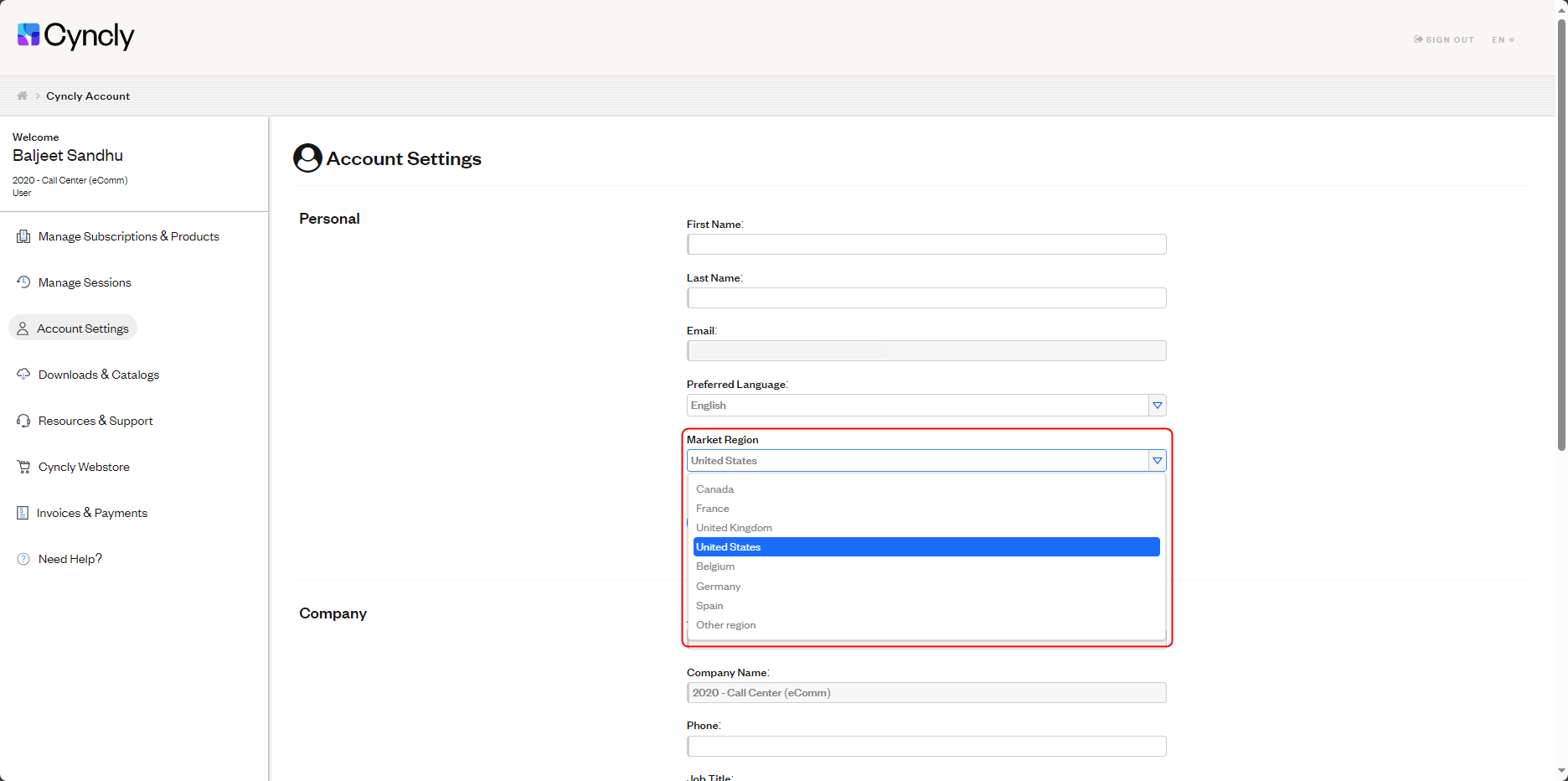
Task: Select France in Market Region list
Action: tap(926, 508)
